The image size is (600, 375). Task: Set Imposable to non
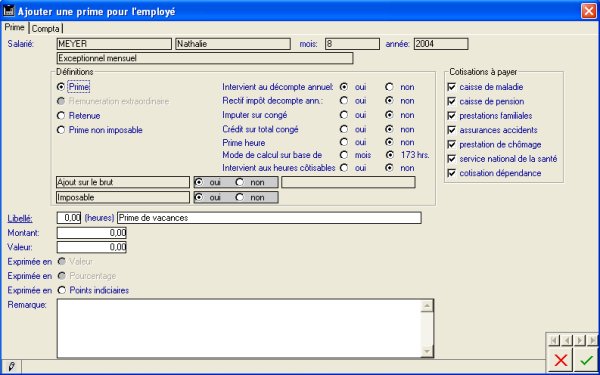(x=240, y=197)
